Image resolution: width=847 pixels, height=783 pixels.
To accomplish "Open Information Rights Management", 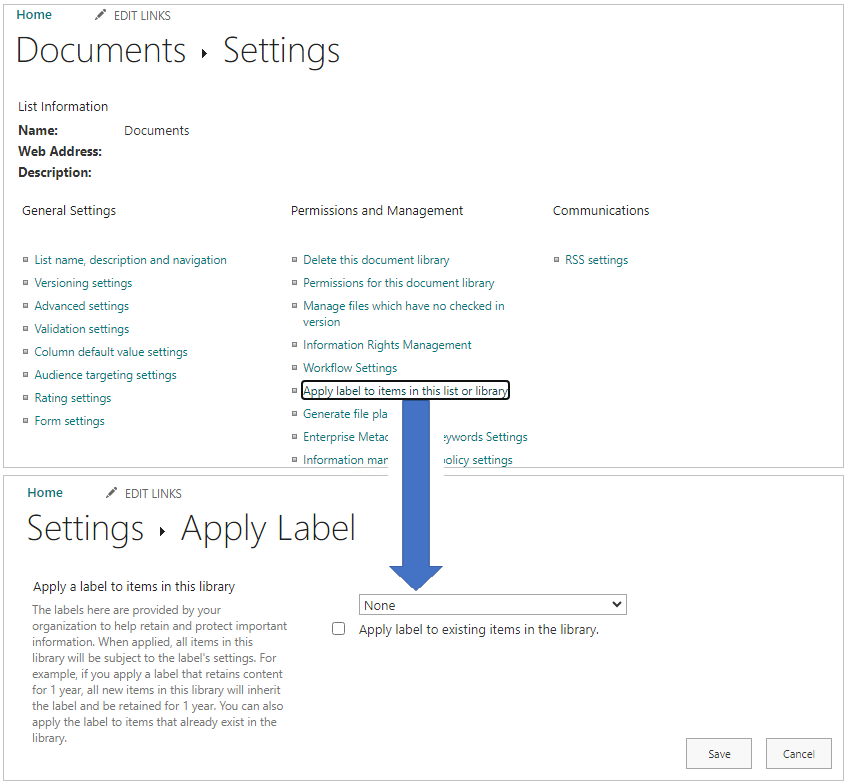I will tap(387, 344).
